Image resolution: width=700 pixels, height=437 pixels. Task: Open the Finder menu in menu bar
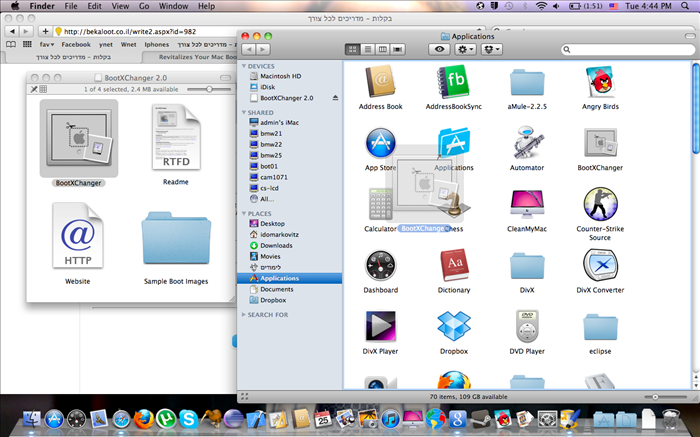pyautogui.click(x=42, y=6)
